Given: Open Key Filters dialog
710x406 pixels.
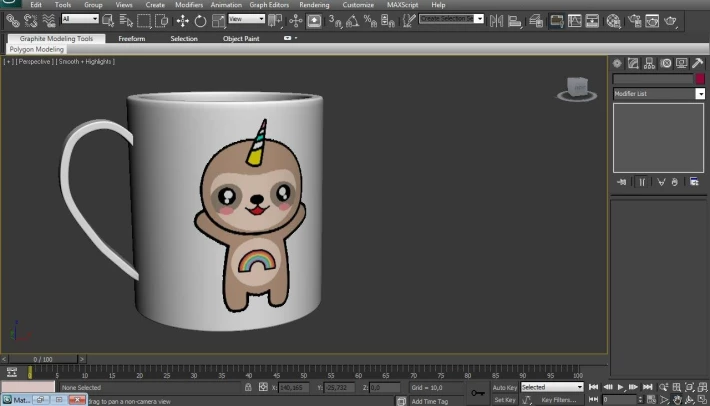Looking at the screenshot, I should pos(558,400).
